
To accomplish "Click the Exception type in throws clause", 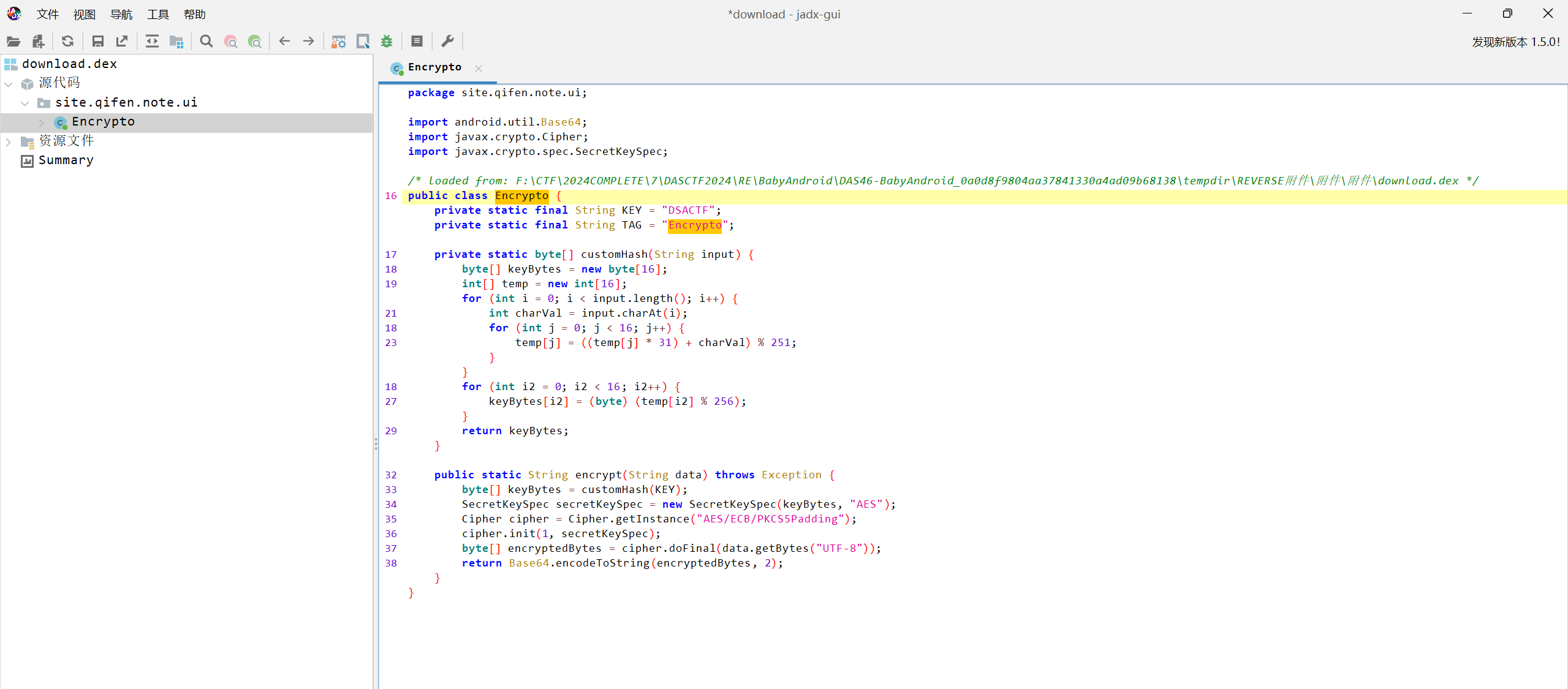I will point(791,475).
